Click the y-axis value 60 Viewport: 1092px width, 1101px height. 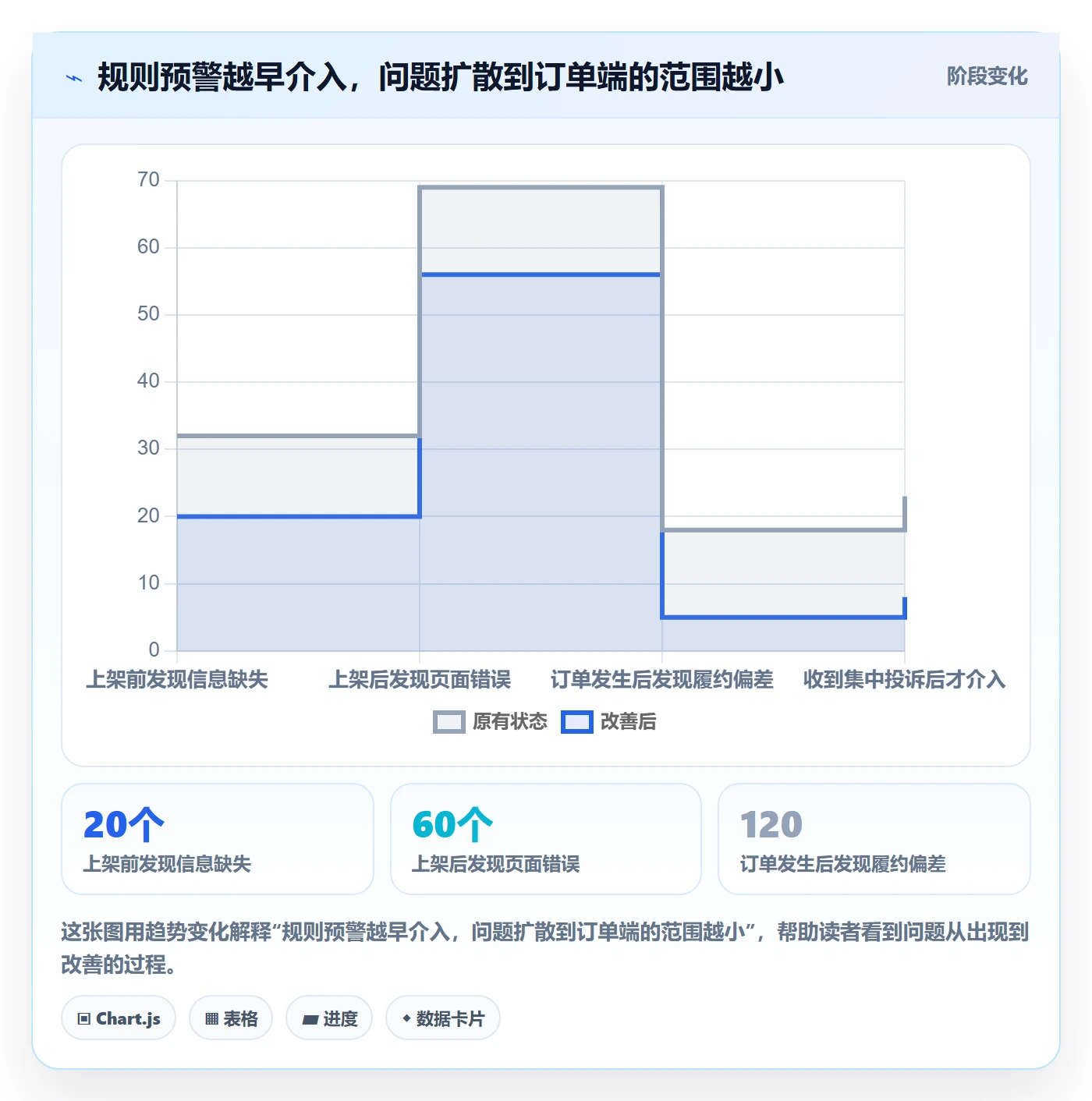148,247
